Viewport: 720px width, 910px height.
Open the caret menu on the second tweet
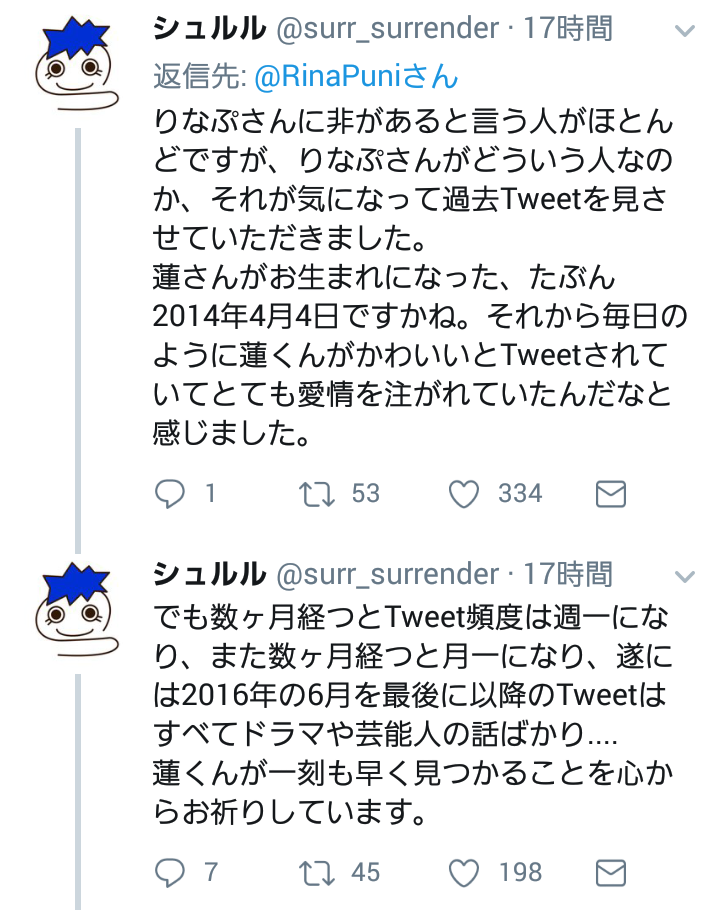(684, 575)
